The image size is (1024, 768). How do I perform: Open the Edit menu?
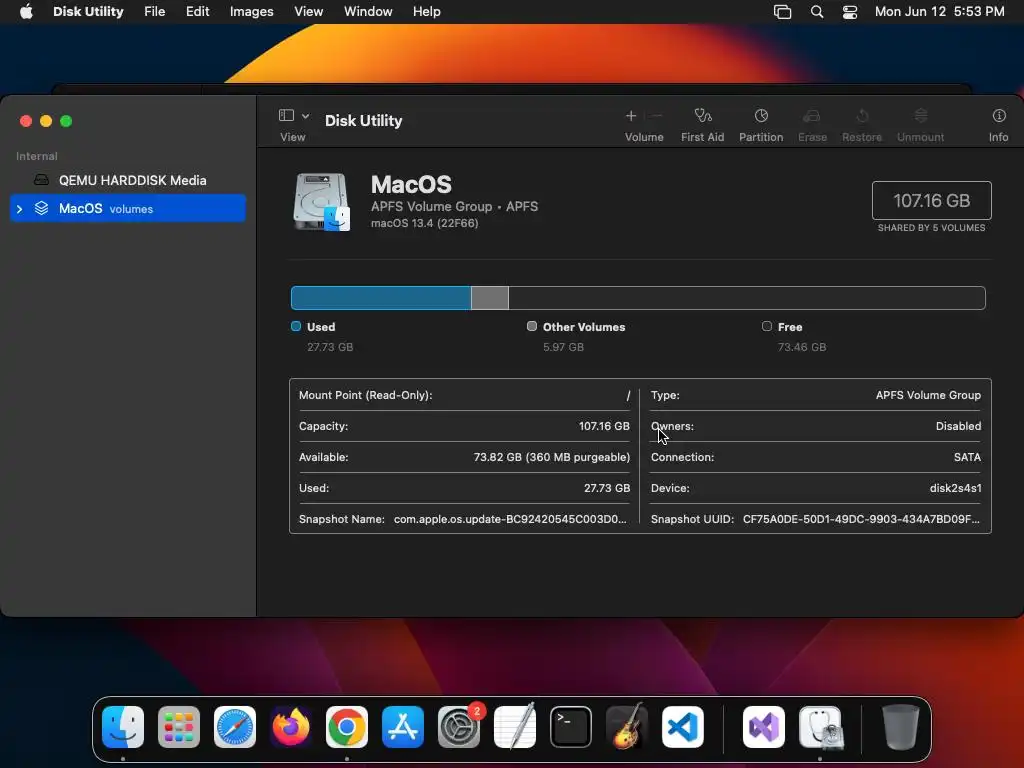pyautogui.click(x=197, y=12)
